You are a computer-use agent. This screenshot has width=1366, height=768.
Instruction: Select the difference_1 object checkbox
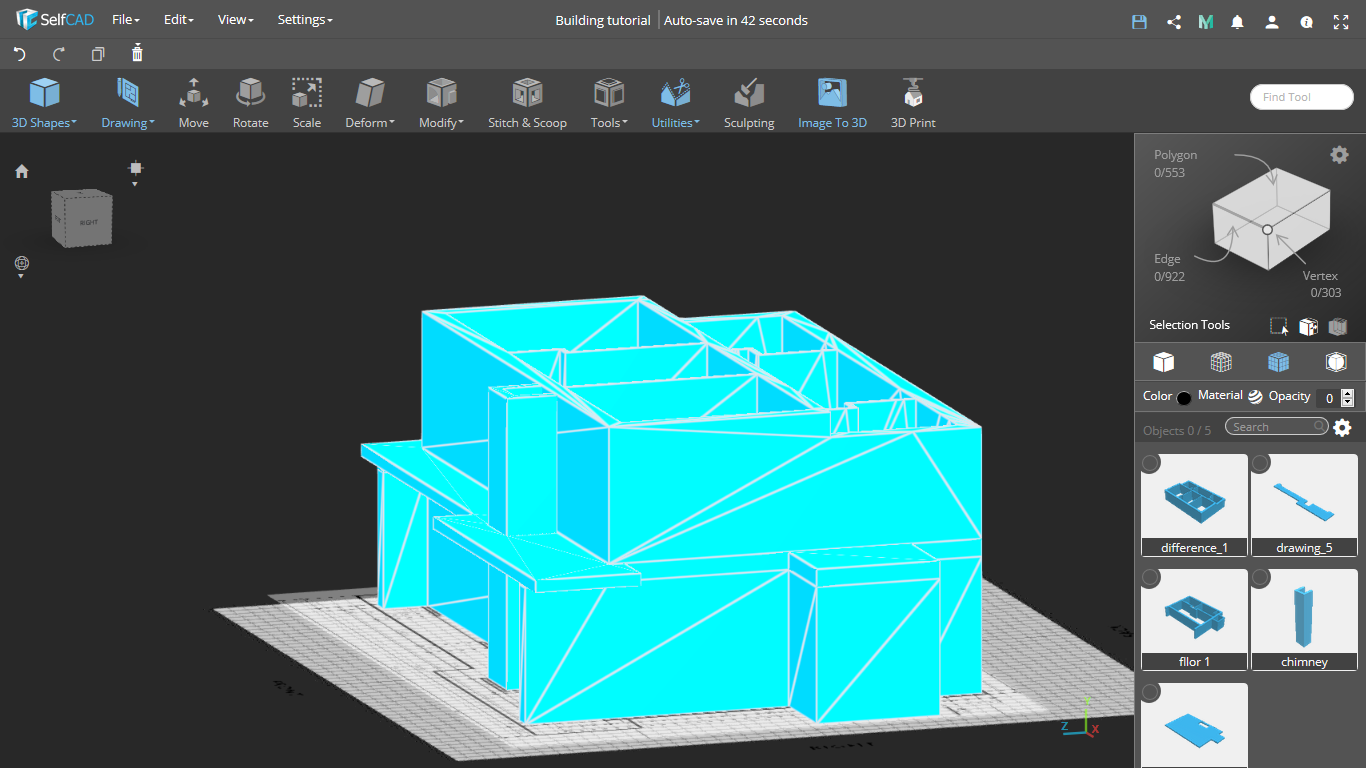tap(1151, 463)
